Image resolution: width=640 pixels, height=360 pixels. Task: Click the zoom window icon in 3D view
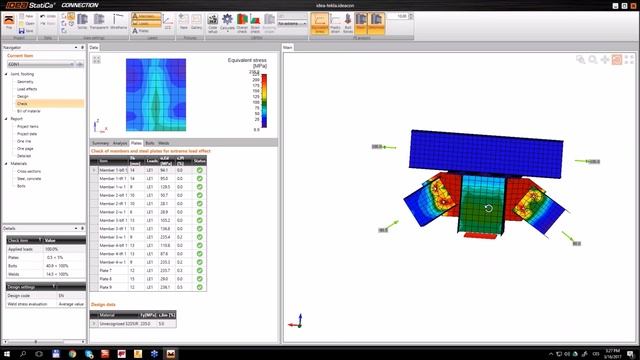tap(580, 60)
